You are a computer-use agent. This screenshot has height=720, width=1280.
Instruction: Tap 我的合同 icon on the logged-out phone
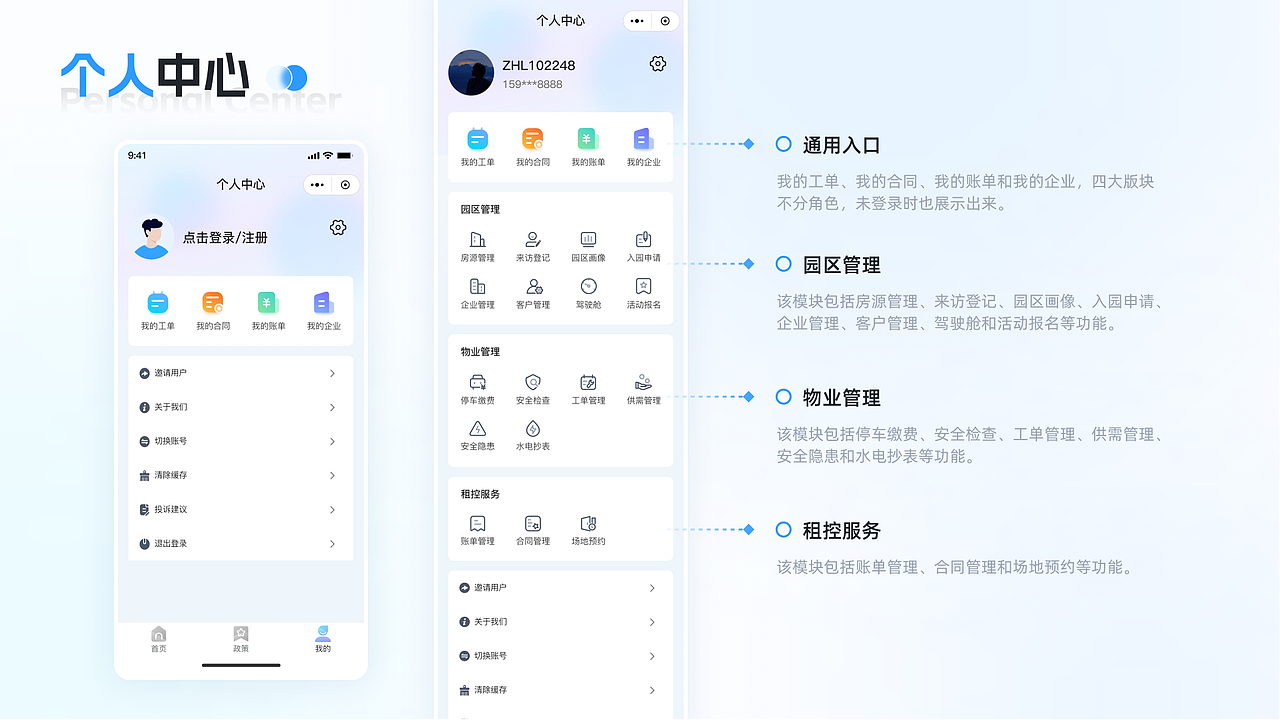[213, 303]
